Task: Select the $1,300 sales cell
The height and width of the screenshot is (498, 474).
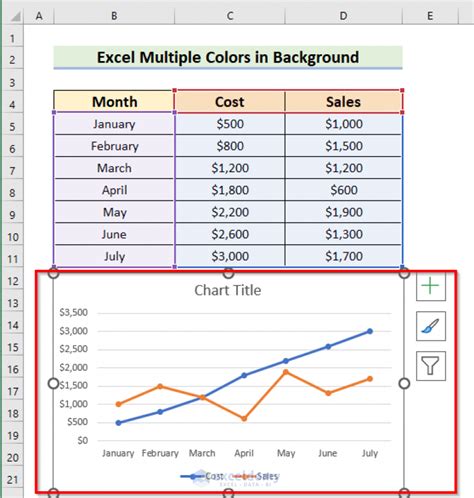Action: (x=344, y=234)
